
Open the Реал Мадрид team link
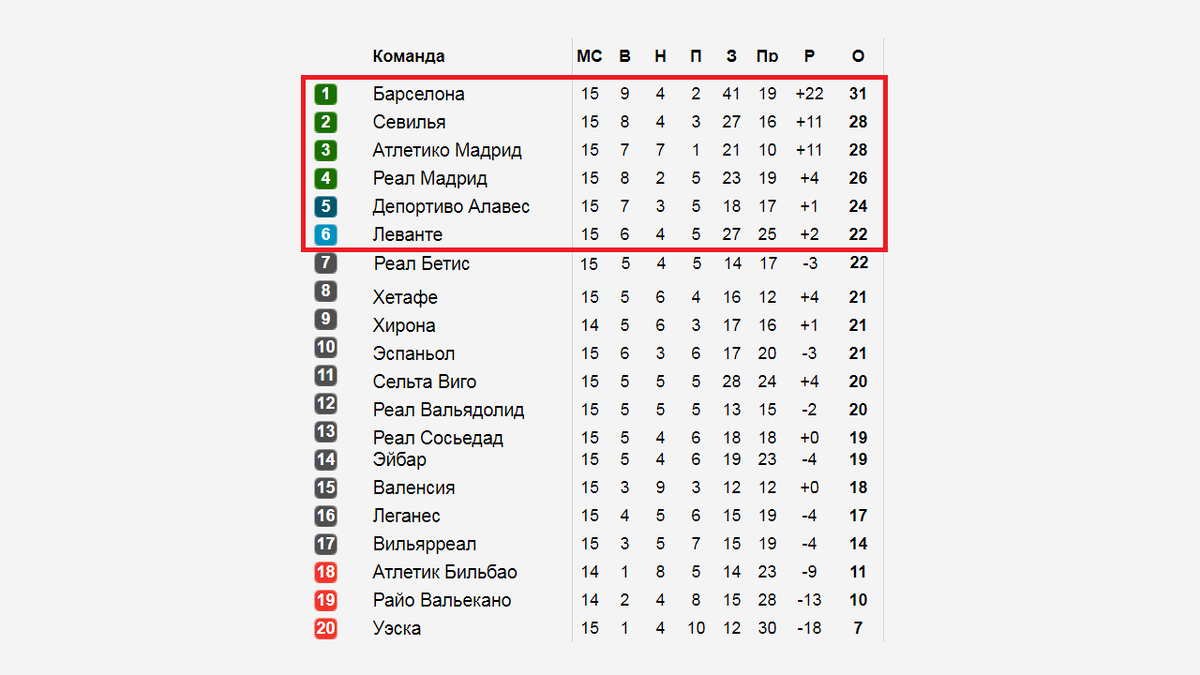tap(430, 178)
